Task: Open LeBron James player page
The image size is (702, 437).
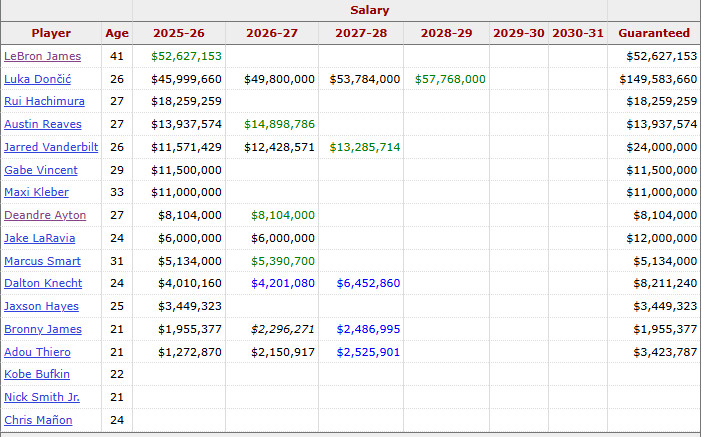Action: coord(43,56)
